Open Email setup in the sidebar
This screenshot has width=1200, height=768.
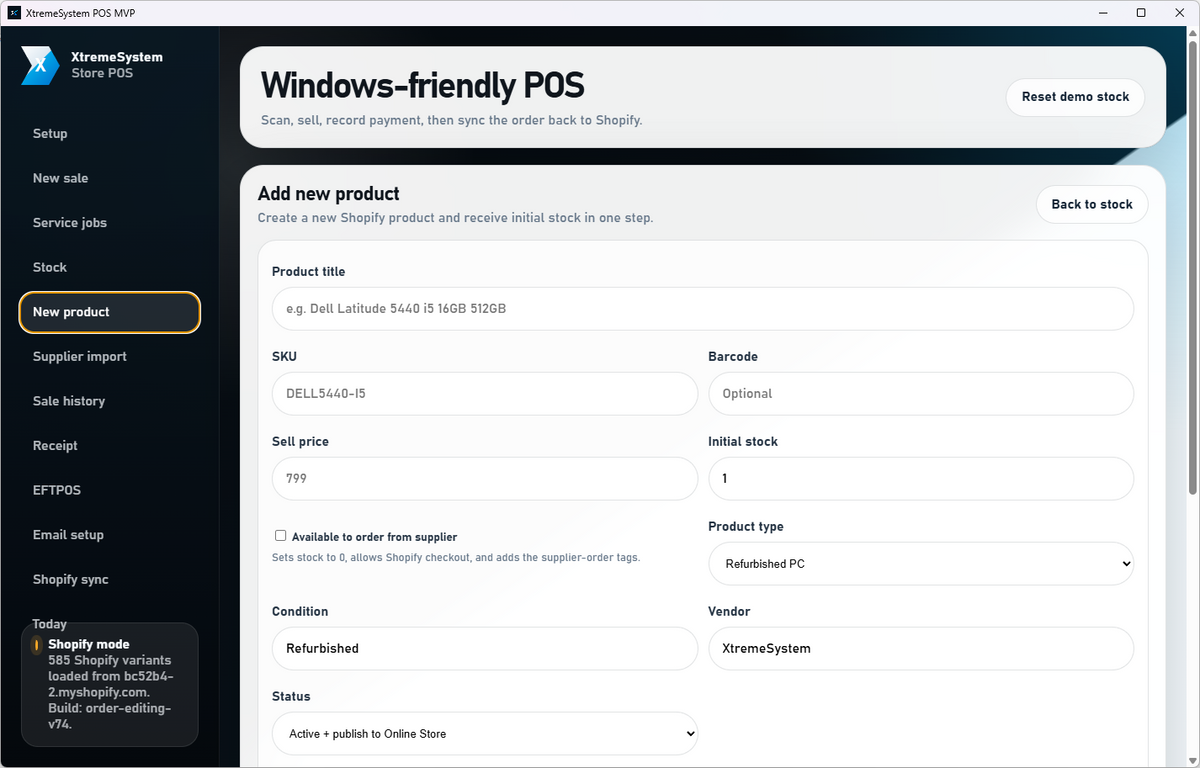point(110,535)
